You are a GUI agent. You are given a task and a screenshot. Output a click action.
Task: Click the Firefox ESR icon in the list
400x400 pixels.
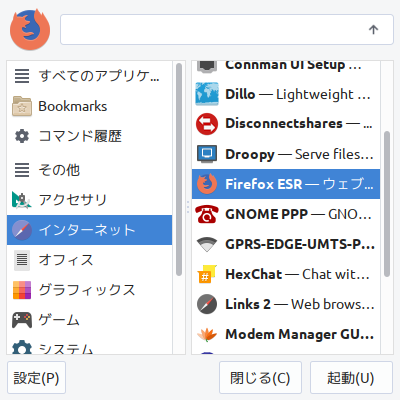[207, 184]
